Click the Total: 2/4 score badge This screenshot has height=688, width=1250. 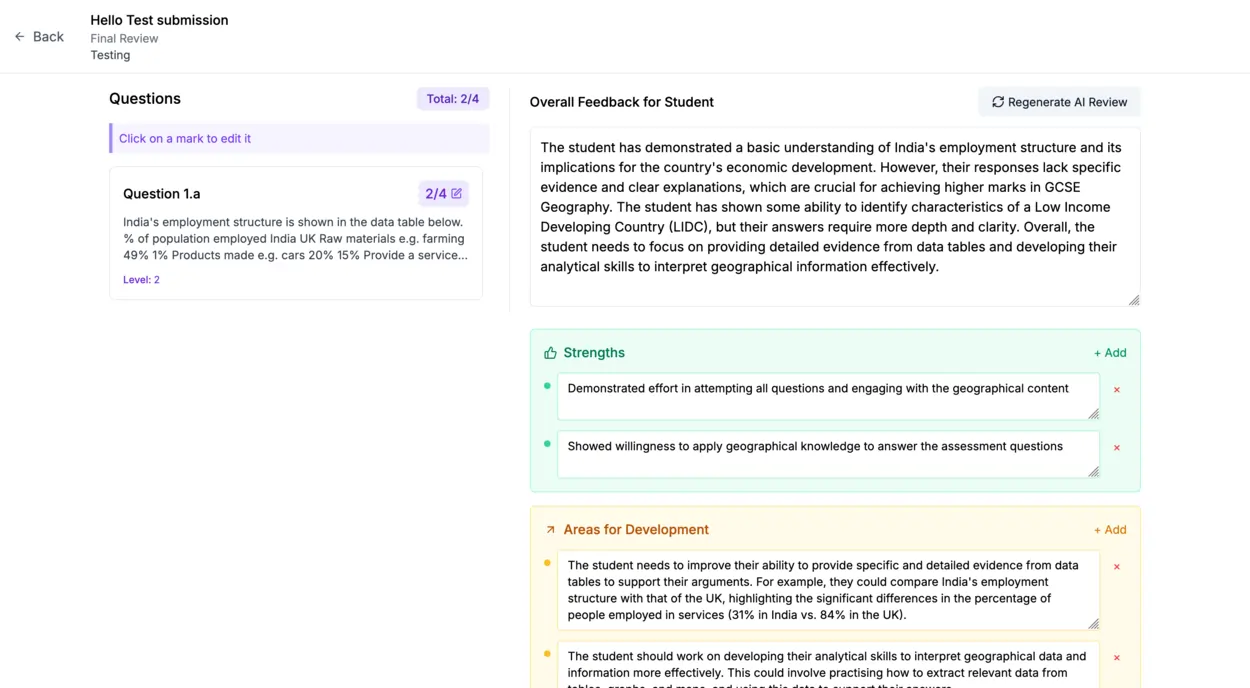click(x=452, y=98)
